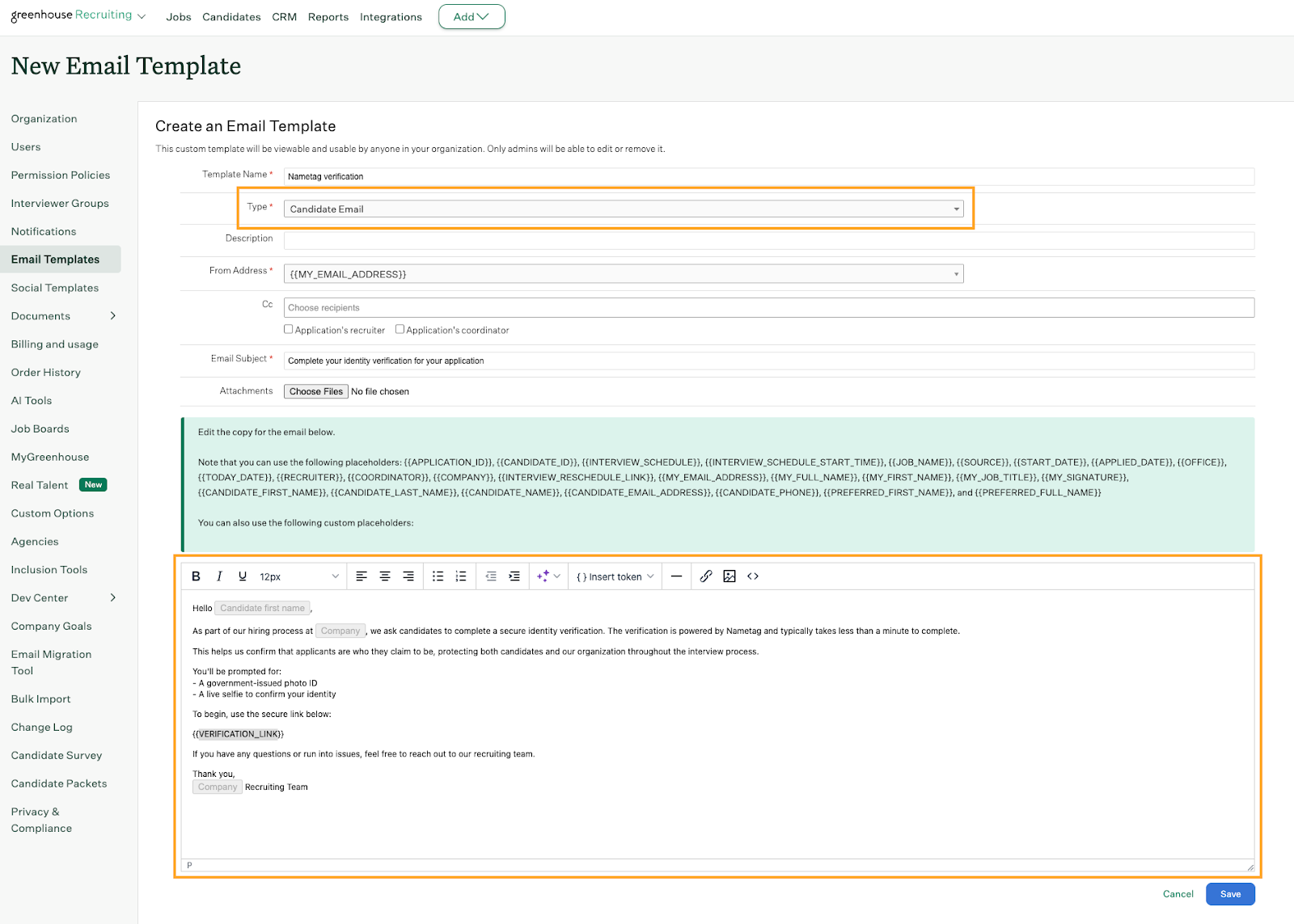This screenshot has height=924, width=1294.
Task: Open the From Address dropdown
Action: [623, 274]
